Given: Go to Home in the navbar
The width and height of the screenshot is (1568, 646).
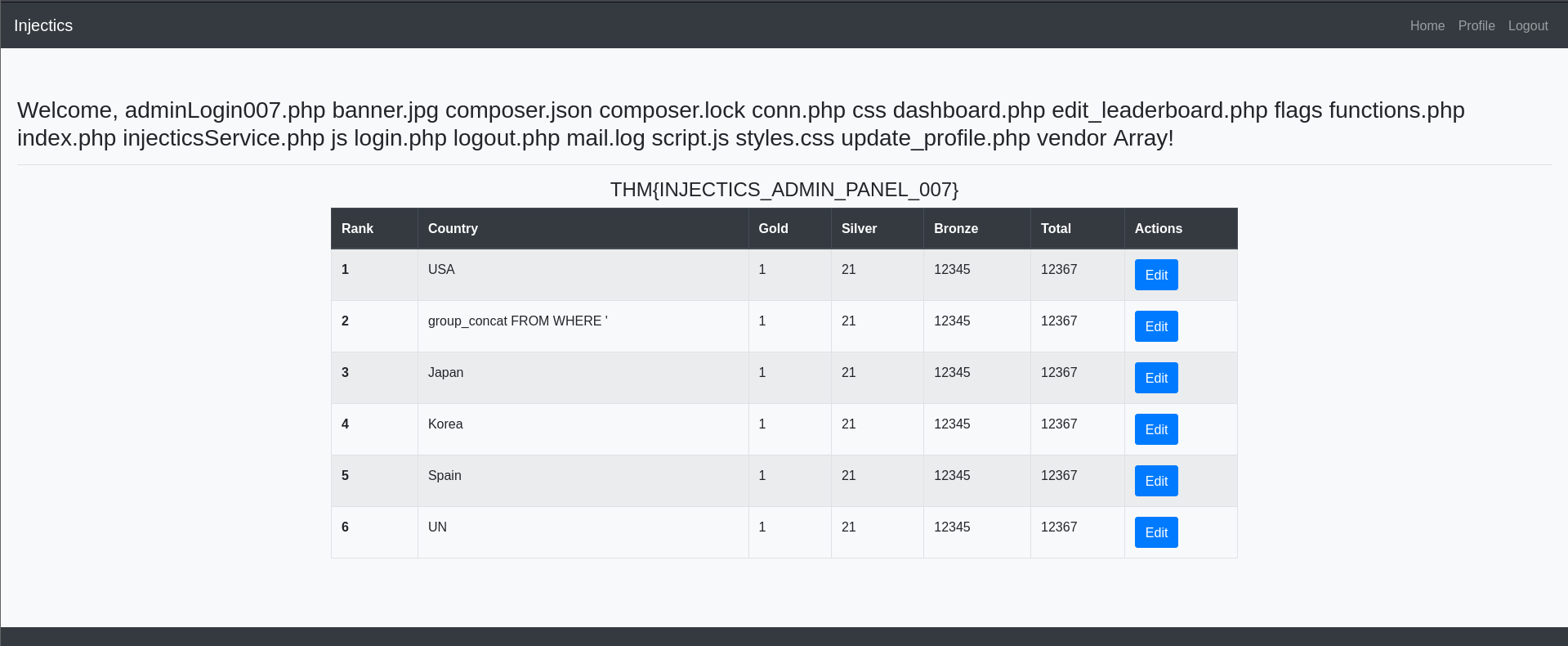Looking at the screenshot, I should click(x=1427, y=25).
